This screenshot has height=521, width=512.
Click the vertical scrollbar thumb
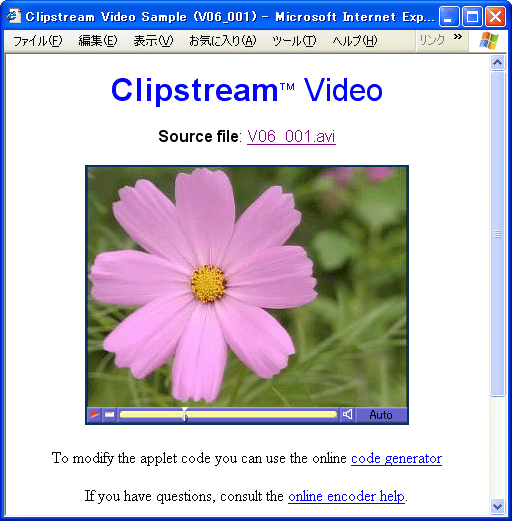[x=497, y=234]
